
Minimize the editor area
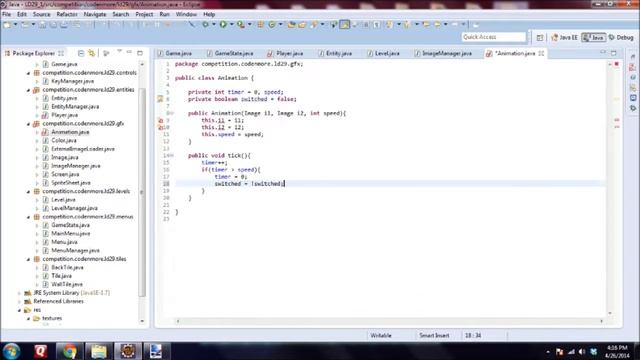click(603, 53)
